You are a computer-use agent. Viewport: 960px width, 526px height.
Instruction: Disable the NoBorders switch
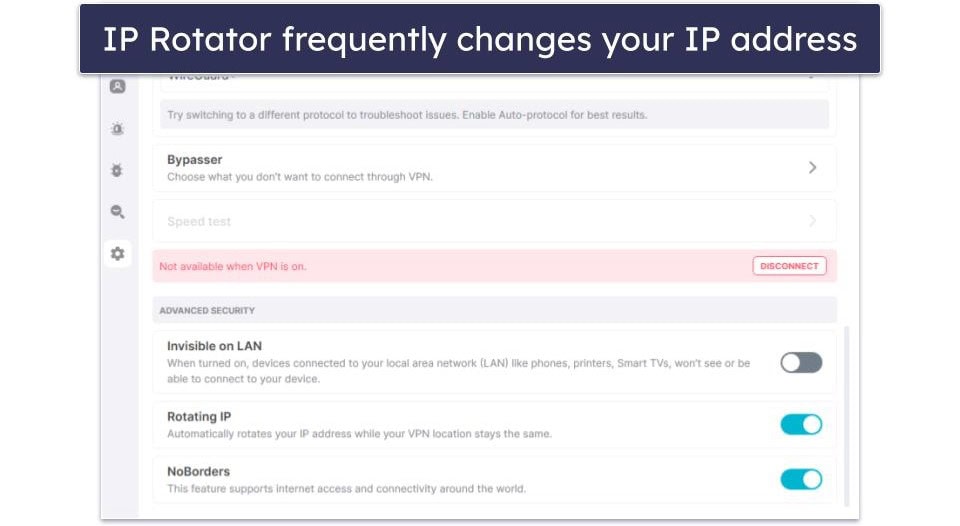[801, 480]
